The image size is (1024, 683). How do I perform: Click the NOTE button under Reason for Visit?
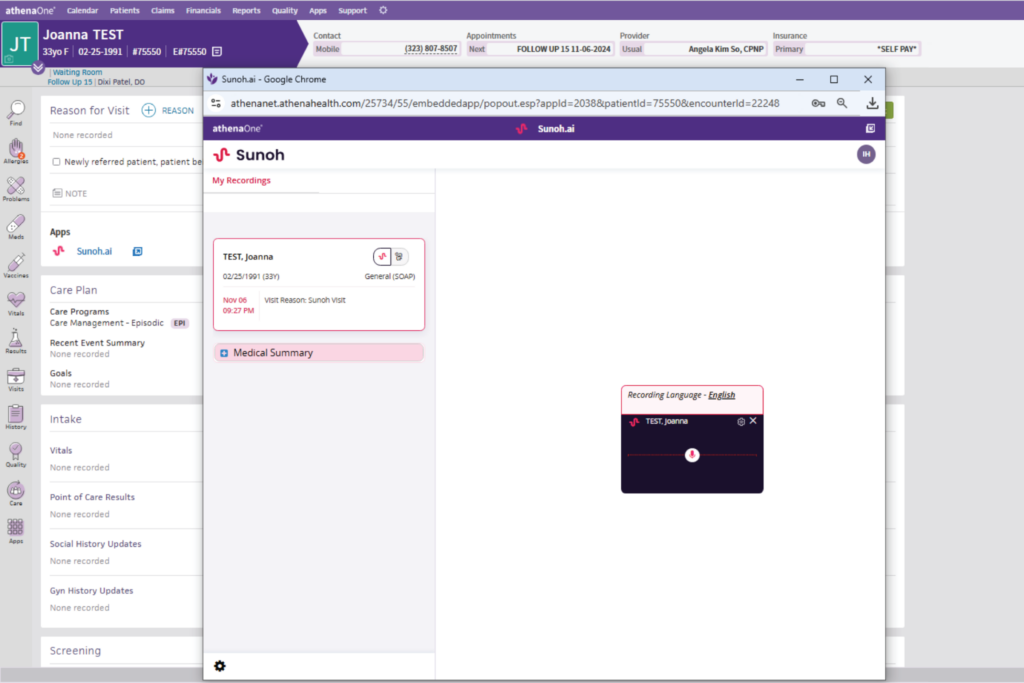click(x=70, y=193)
